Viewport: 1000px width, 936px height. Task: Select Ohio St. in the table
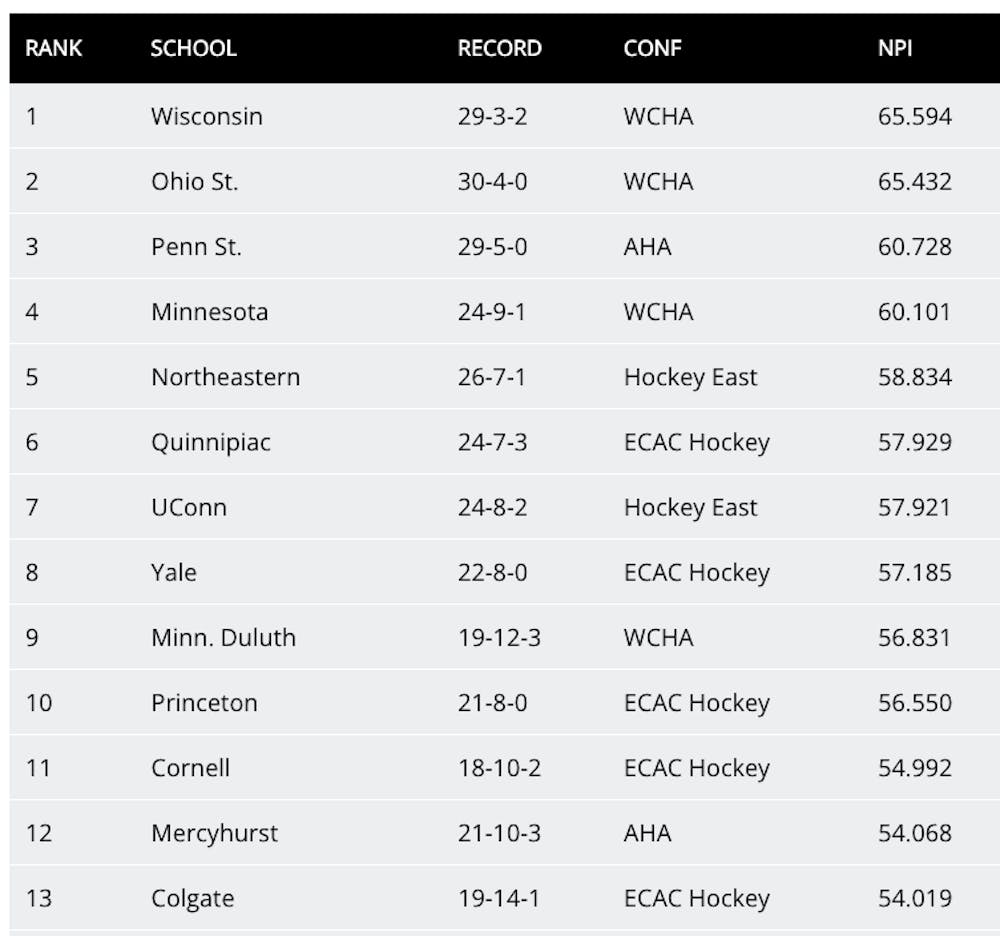(195, 182)
